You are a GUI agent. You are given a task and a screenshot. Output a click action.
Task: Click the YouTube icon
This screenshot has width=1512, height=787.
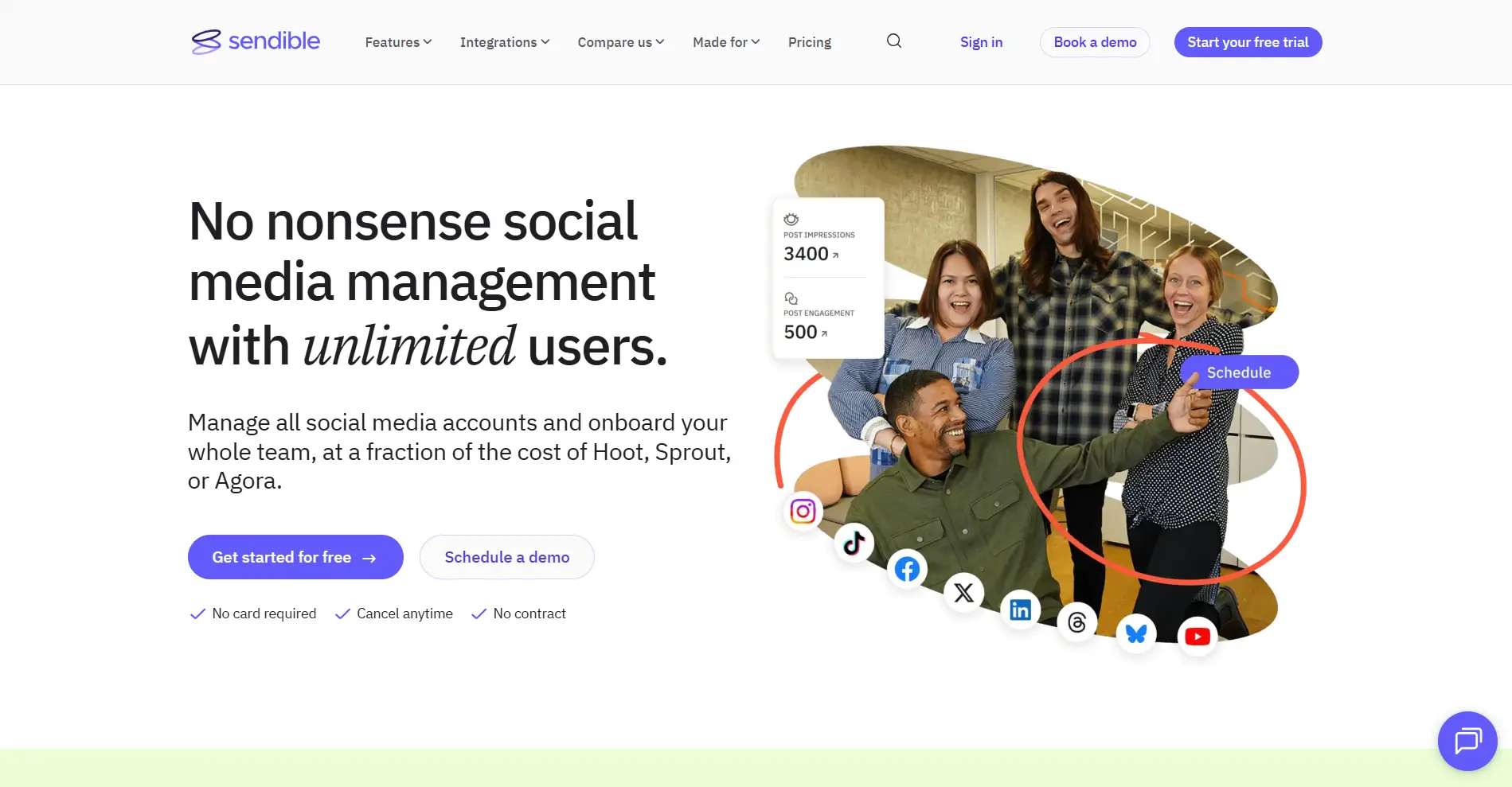click(x=1197, y=637)
